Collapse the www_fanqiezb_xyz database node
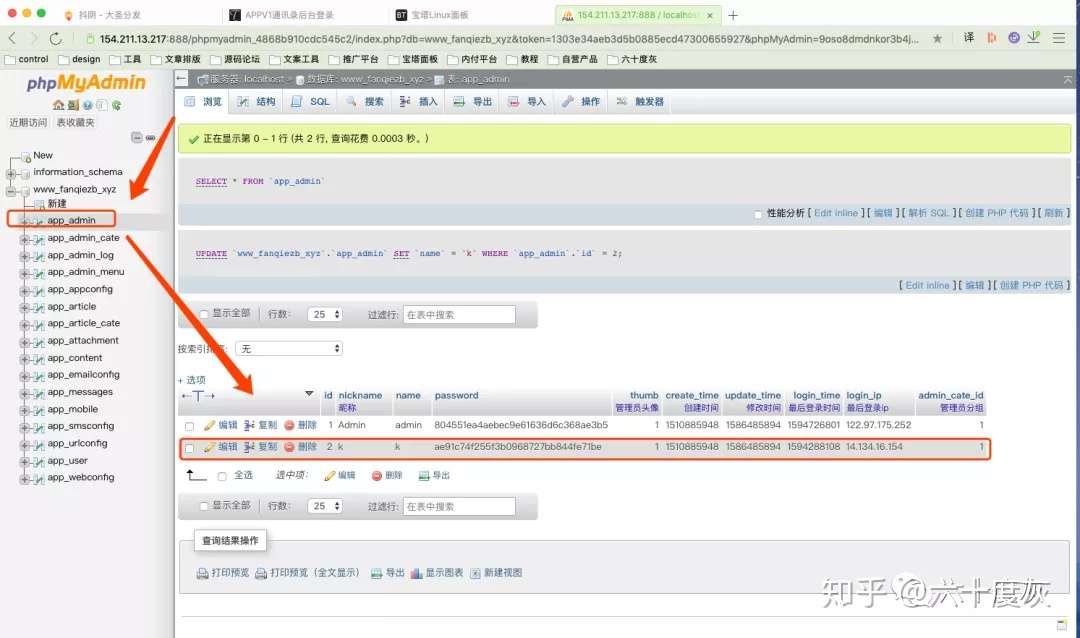 (x=11, y=190)
